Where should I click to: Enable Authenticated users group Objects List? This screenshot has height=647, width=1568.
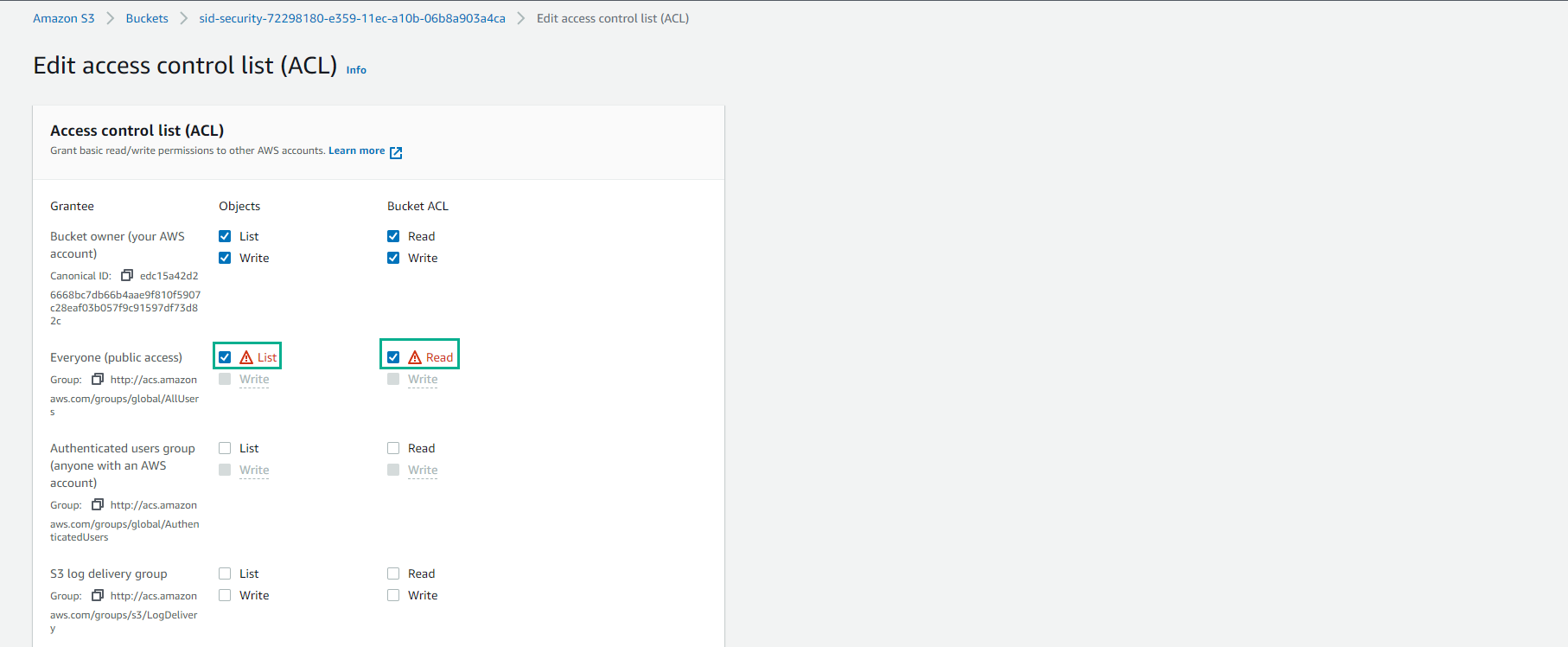click(225, 448)
